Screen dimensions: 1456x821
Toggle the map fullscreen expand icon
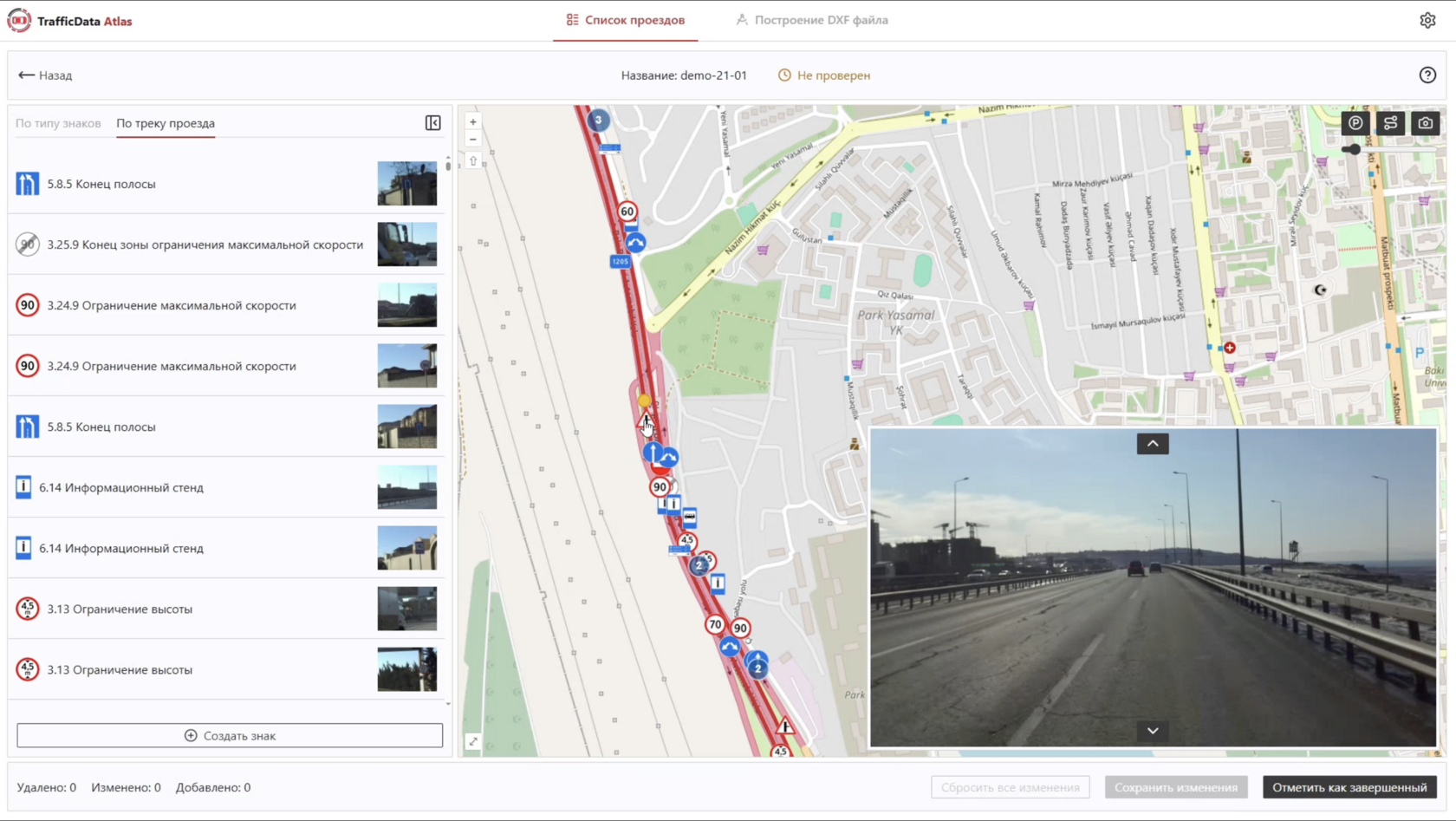coord(473,741)
